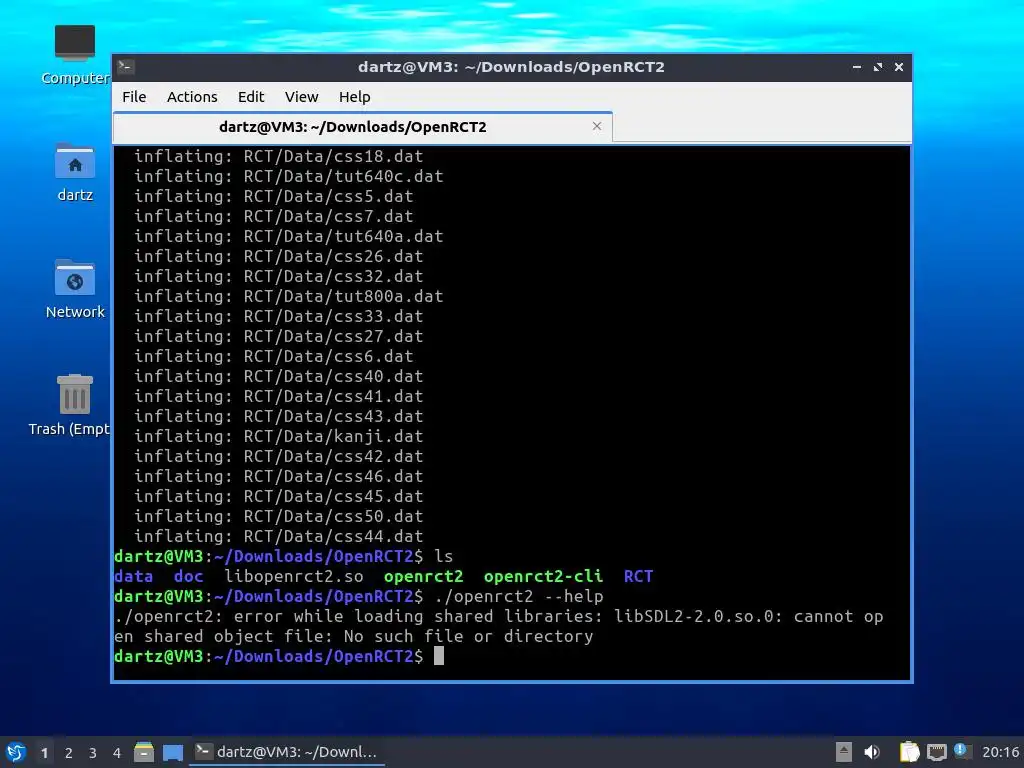The image size is (1024, 768).
Task: Close the terminal tab
Action: point(597,126)
